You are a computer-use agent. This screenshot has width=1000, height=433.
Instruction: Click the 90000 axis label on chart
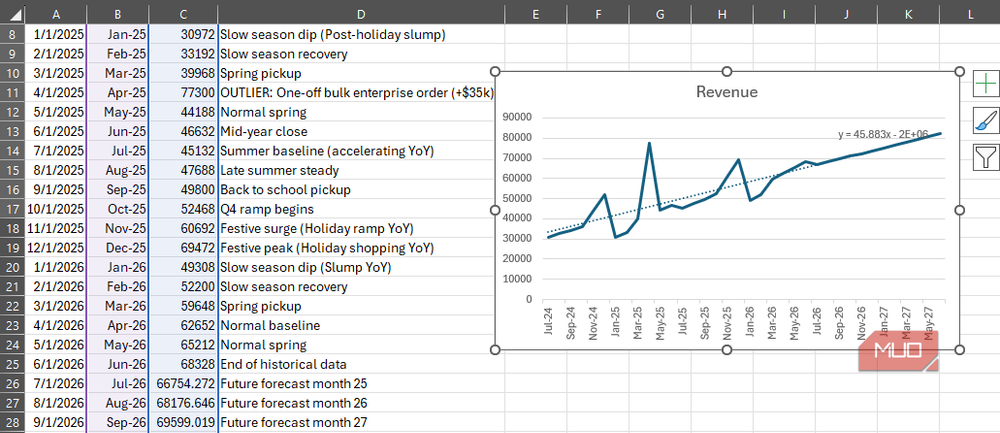click(x=517, y=117)
